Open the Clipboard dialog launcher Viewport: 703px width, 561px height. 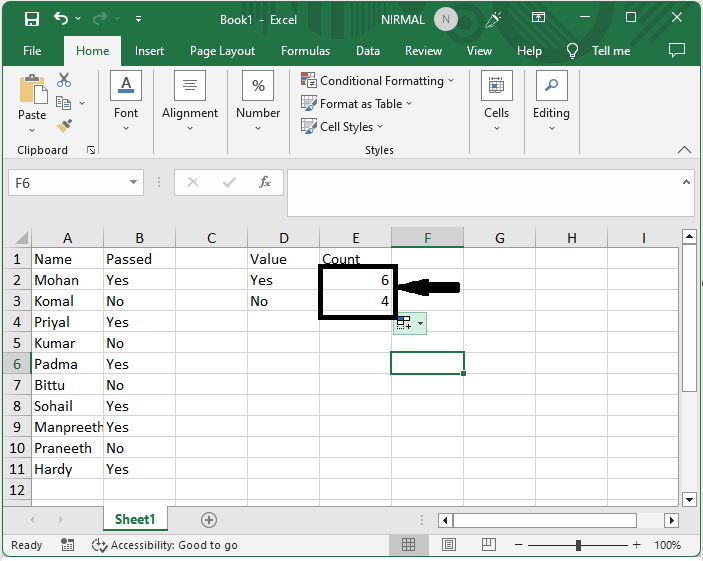click(91, 150)
